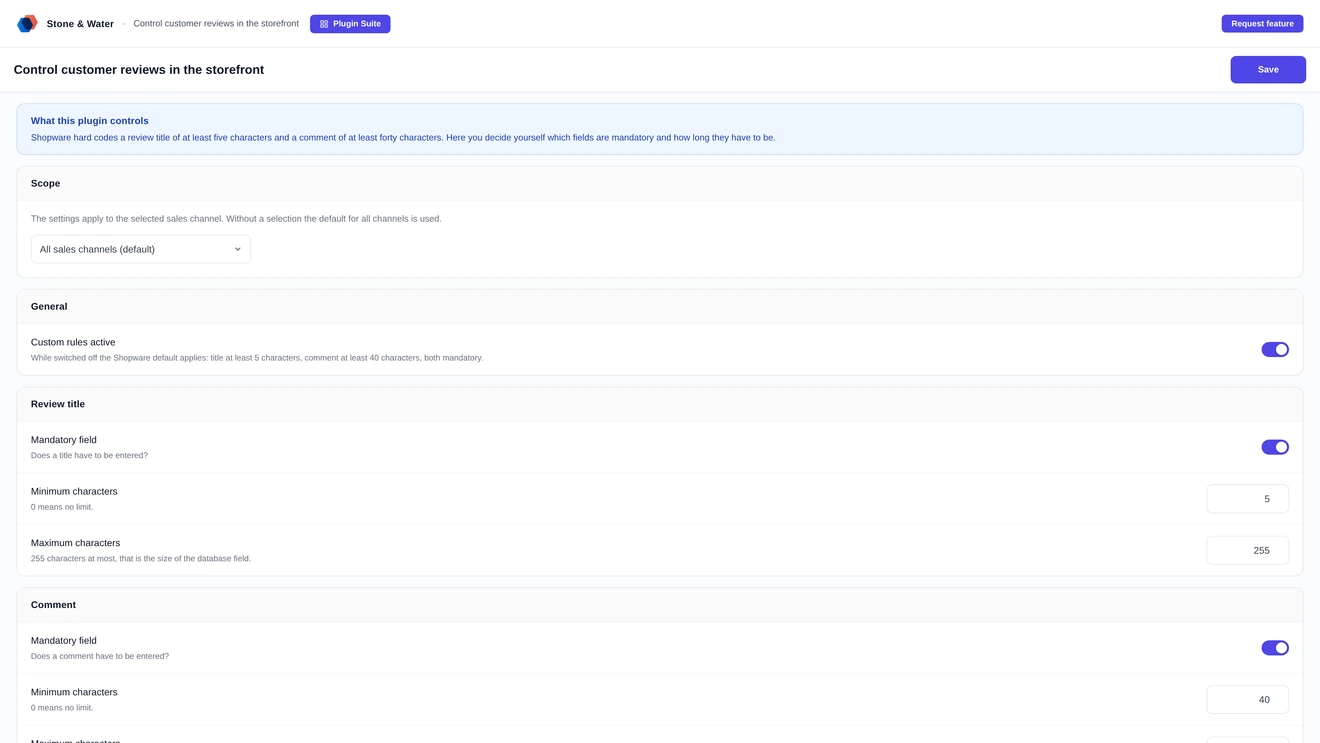This screenshot has width=1320, height=743.
Task: Click Comment Minimum characters input
Action: click(x=1247, y=700)
